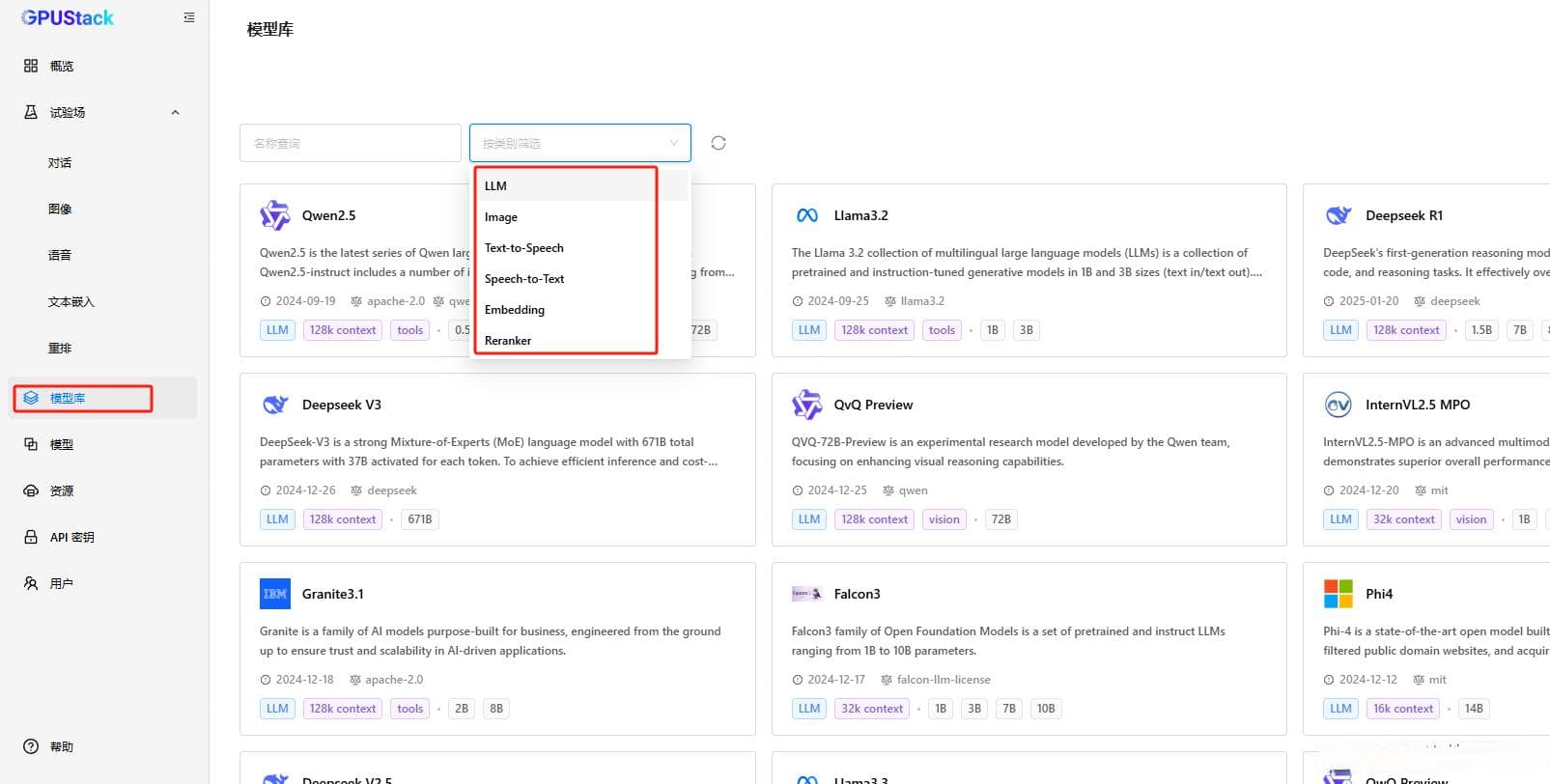
Task: Click the 72B tag on QvQ Preview
Action: coord(1001,519)
